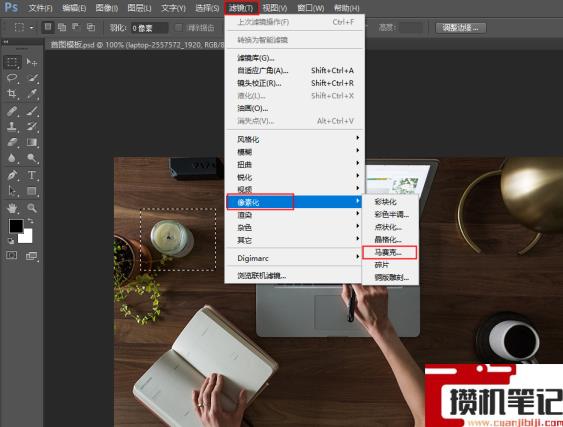Select the Horizontal Type tool
Screen dimensions: 563x427
(32, 175)
